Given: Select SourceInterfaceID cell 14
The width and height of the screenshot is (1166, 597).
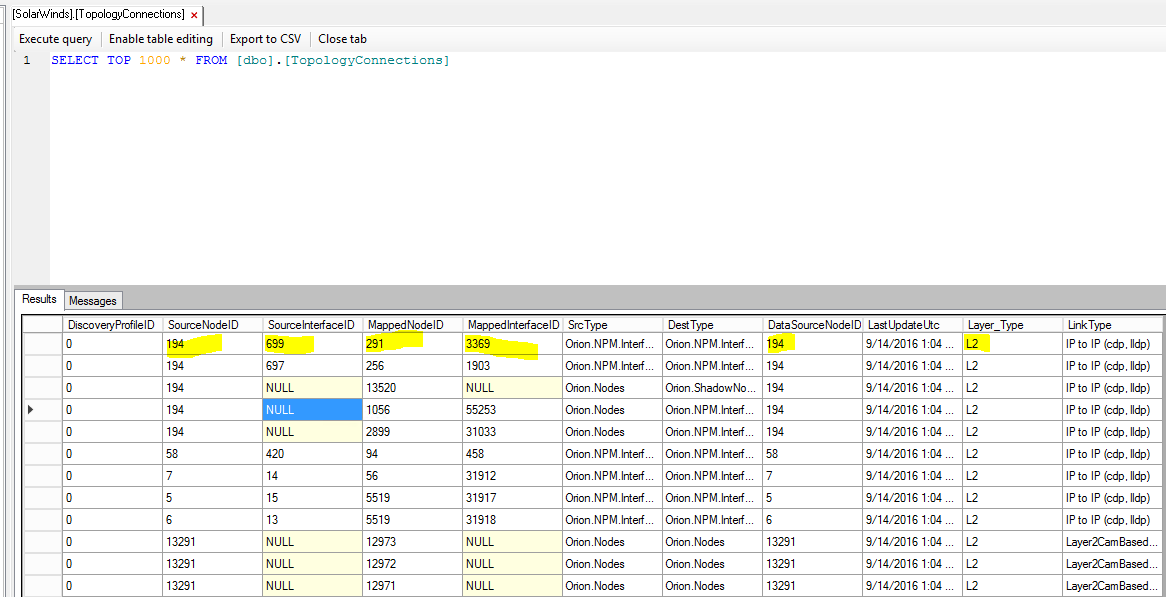Looking at the screenshot, I should click(313, 476).
